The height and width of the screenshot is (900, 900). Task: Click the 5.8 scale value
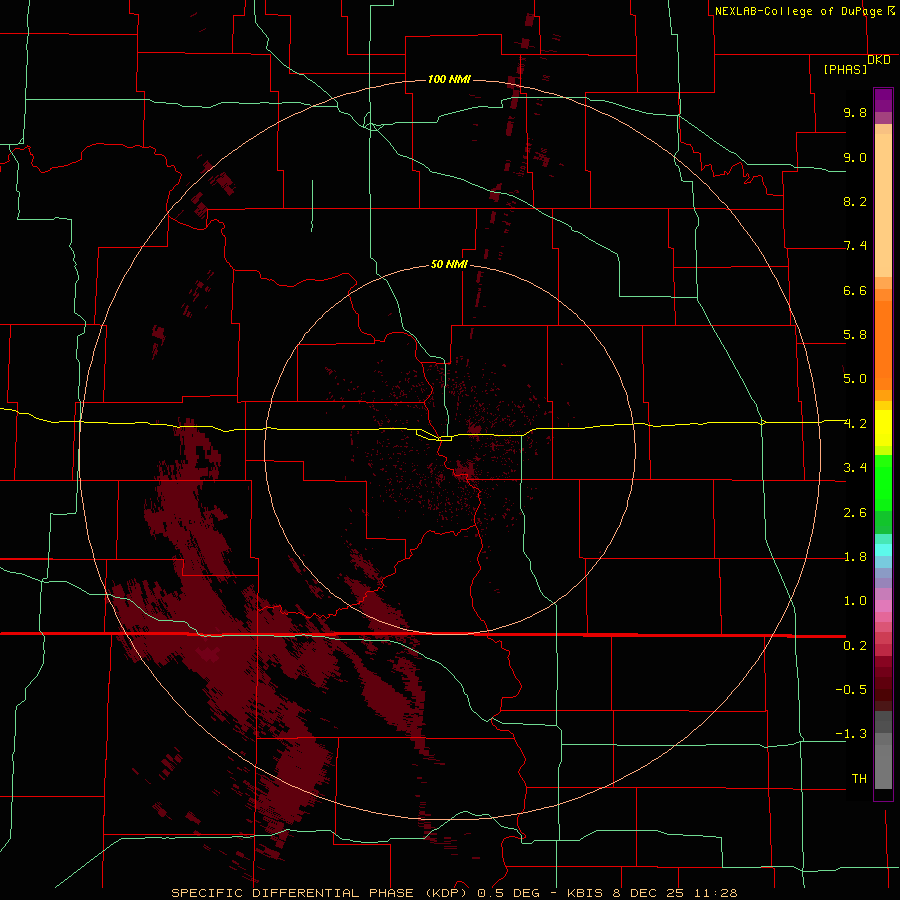(855, 335)
